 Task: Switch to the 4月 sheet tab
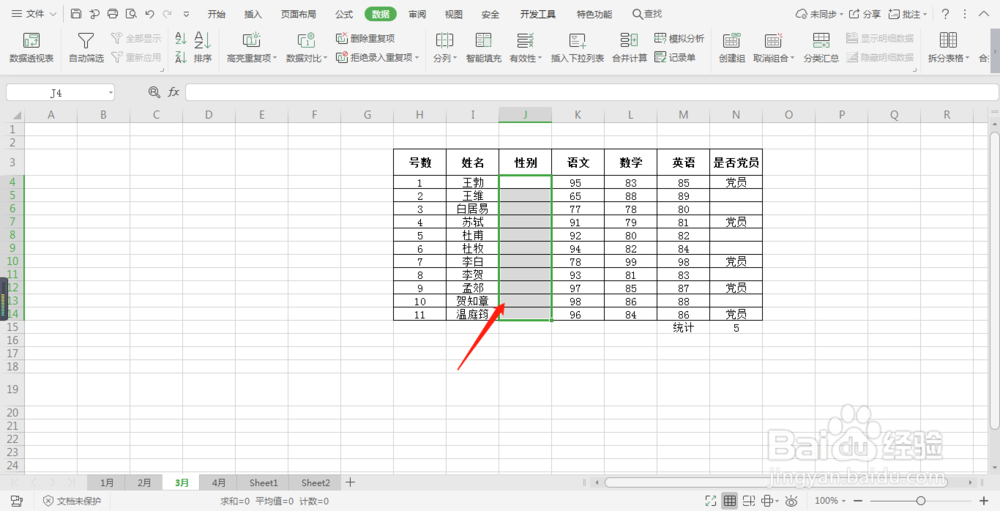(x=218, y=482)
